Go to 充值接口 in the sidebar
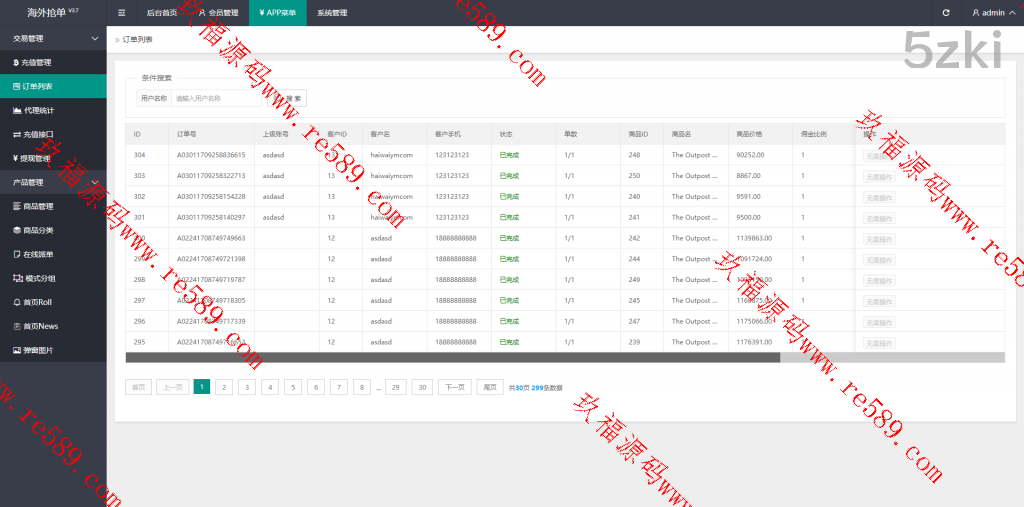Image resolution: width=1024 pixels, height=507 pixels. pyautogui.click(x=38, y=134)
